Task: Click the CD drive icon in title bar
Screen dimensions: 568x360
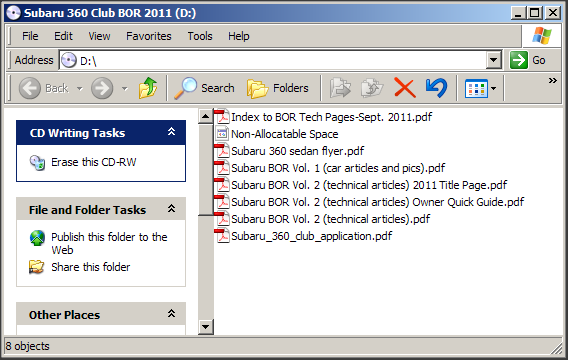Action: (13, 13)
